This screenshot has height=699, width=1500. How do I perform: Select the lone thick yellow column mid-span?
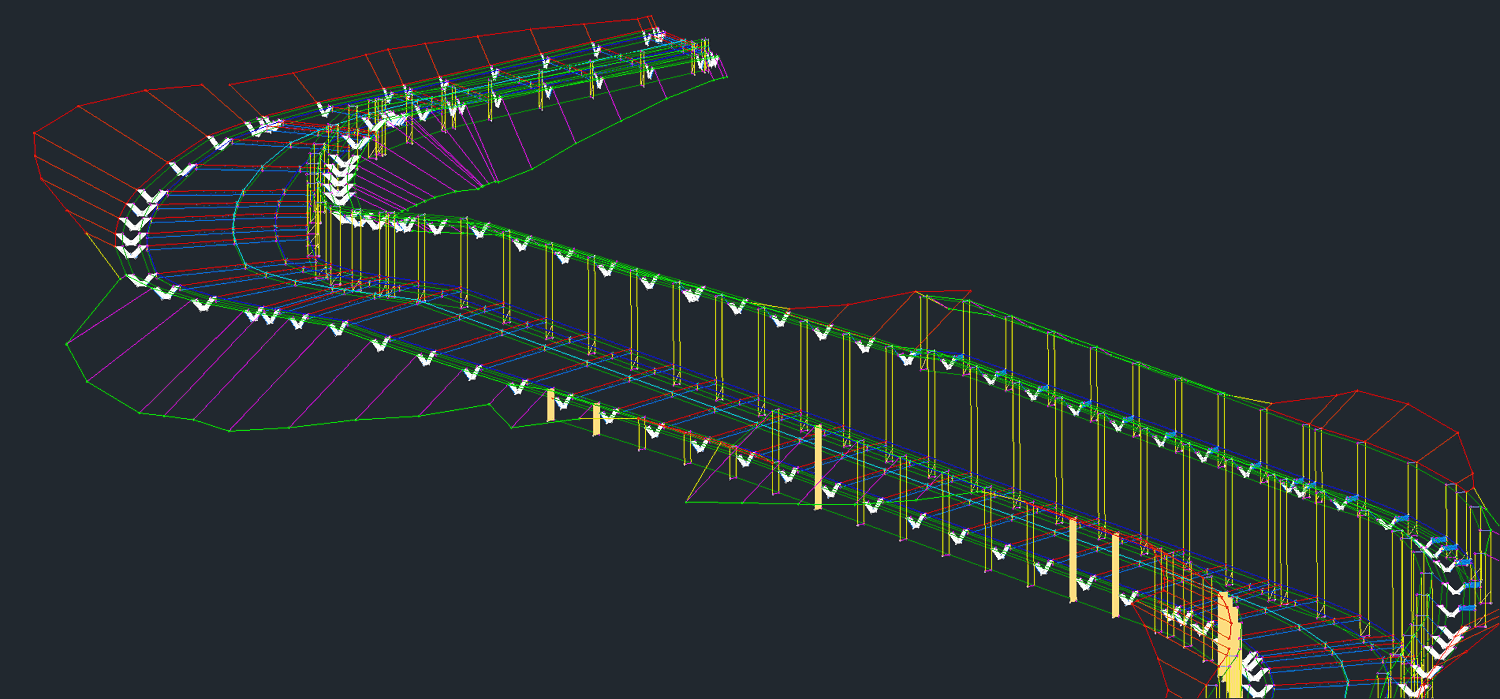click(x=818, y=468)
